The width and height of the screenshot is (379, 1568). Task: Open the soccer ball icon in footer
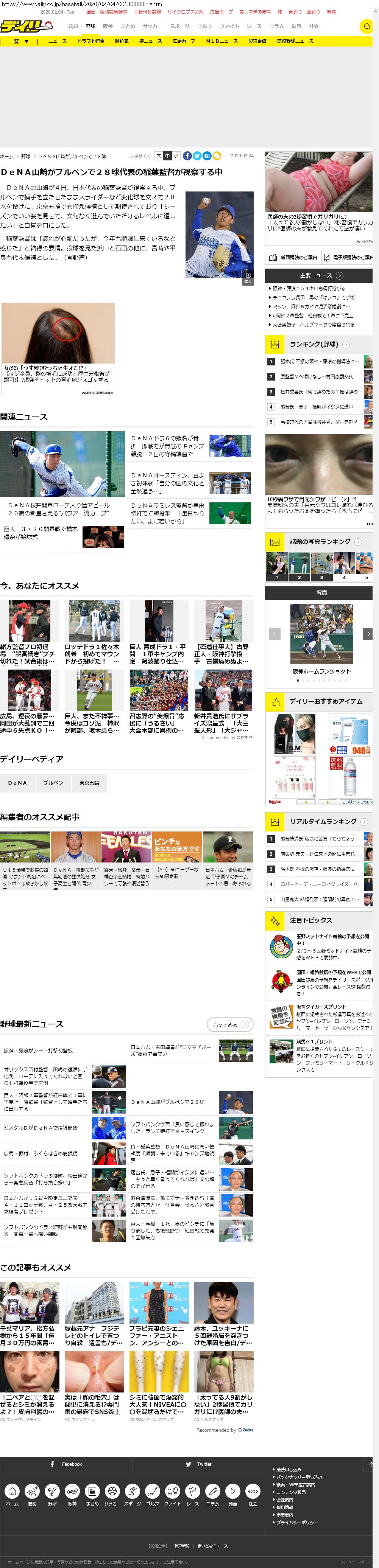click(x=112, y=1491)
